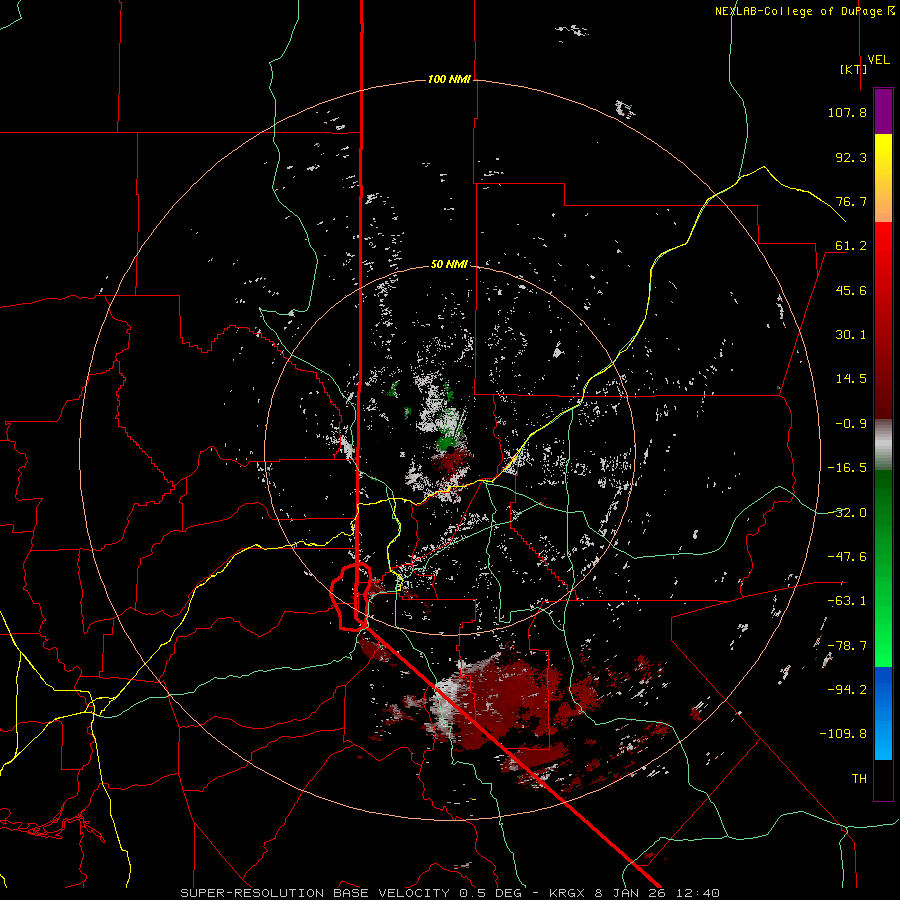Image resolution: width=900 pixels, height=900 pixels.
Task: Click the -32.0 legend value
Action: [x=847, y=513]
